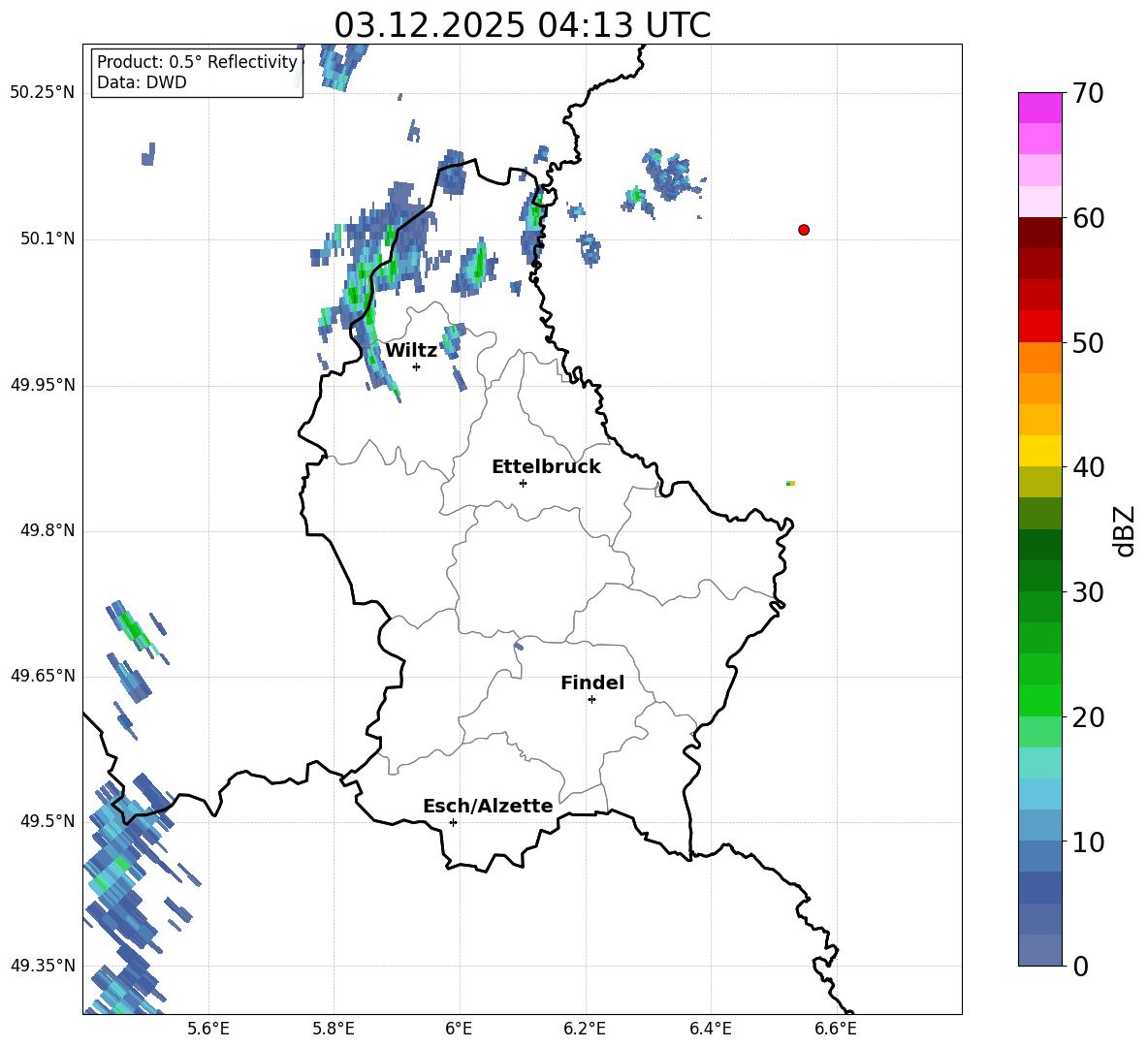The width and height of the screenshot is (1148, 1048).
Task: Click the 50.1°N latitude label
Action: click(x=48, y=238)
